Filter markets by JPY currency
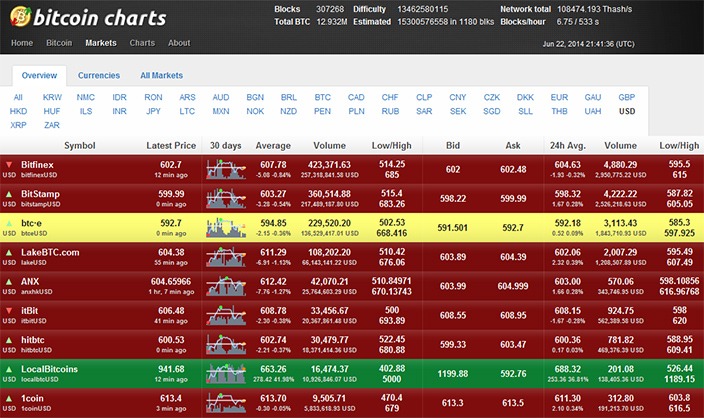The width and height of the screenshot is (704, 418). [154, 111]
